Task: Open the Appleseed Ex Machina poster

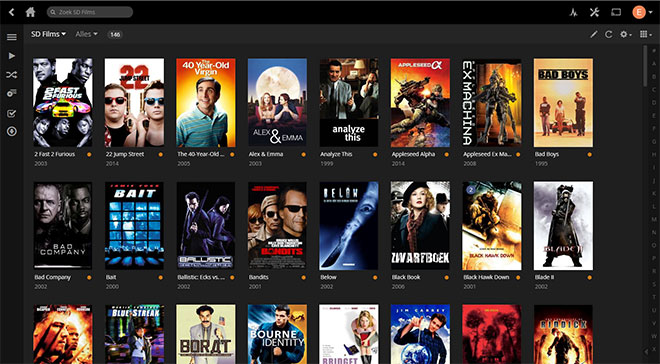Action: coord(492,102)
